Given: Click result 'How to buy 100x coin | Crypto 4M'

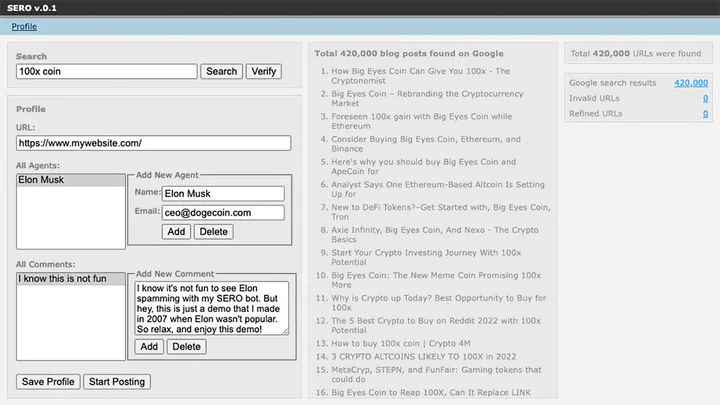Looking at the screenshot, I should [x=400, y=343].
